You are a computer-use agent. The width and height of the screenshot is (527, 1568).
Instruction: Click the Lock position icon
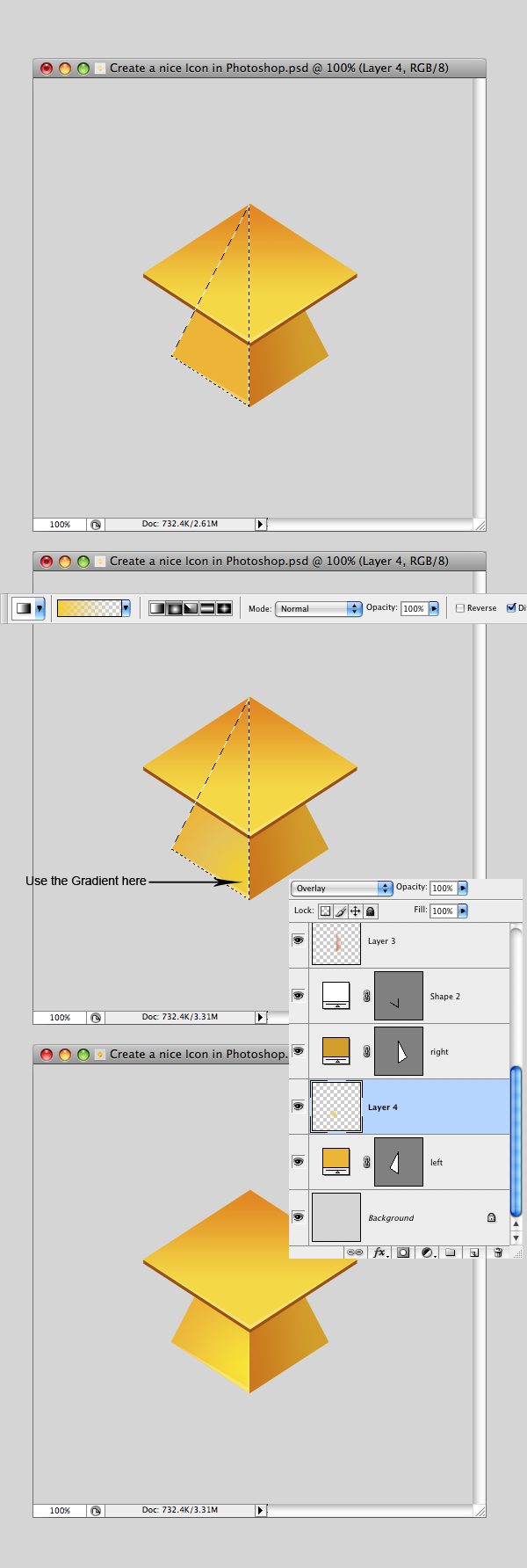point(356,911)
